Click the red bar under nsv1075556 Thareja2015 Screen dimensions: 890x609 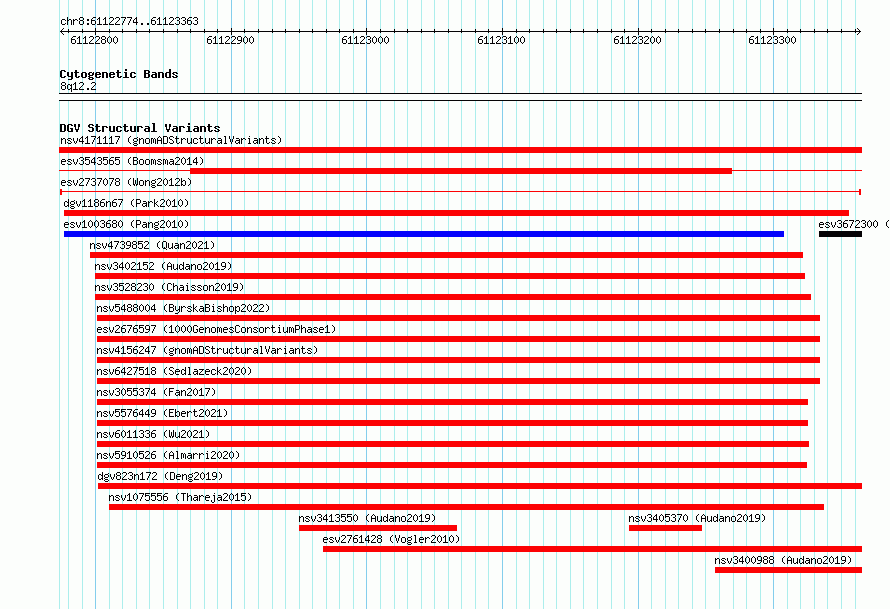click(466, 507)
